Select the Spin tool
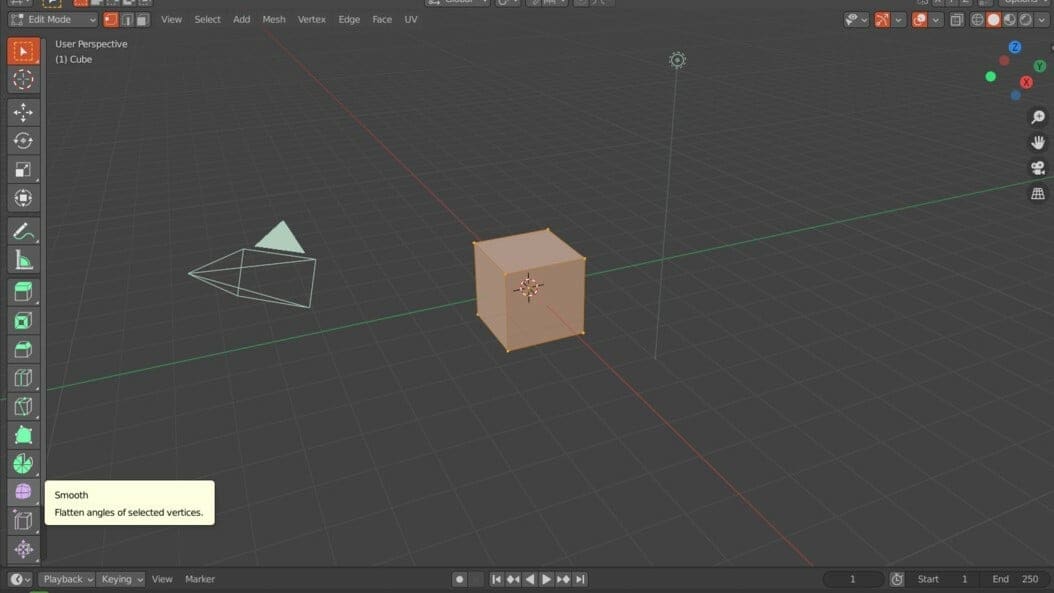The width and height of the screenshot is (1054, 593). click(23, 463)
